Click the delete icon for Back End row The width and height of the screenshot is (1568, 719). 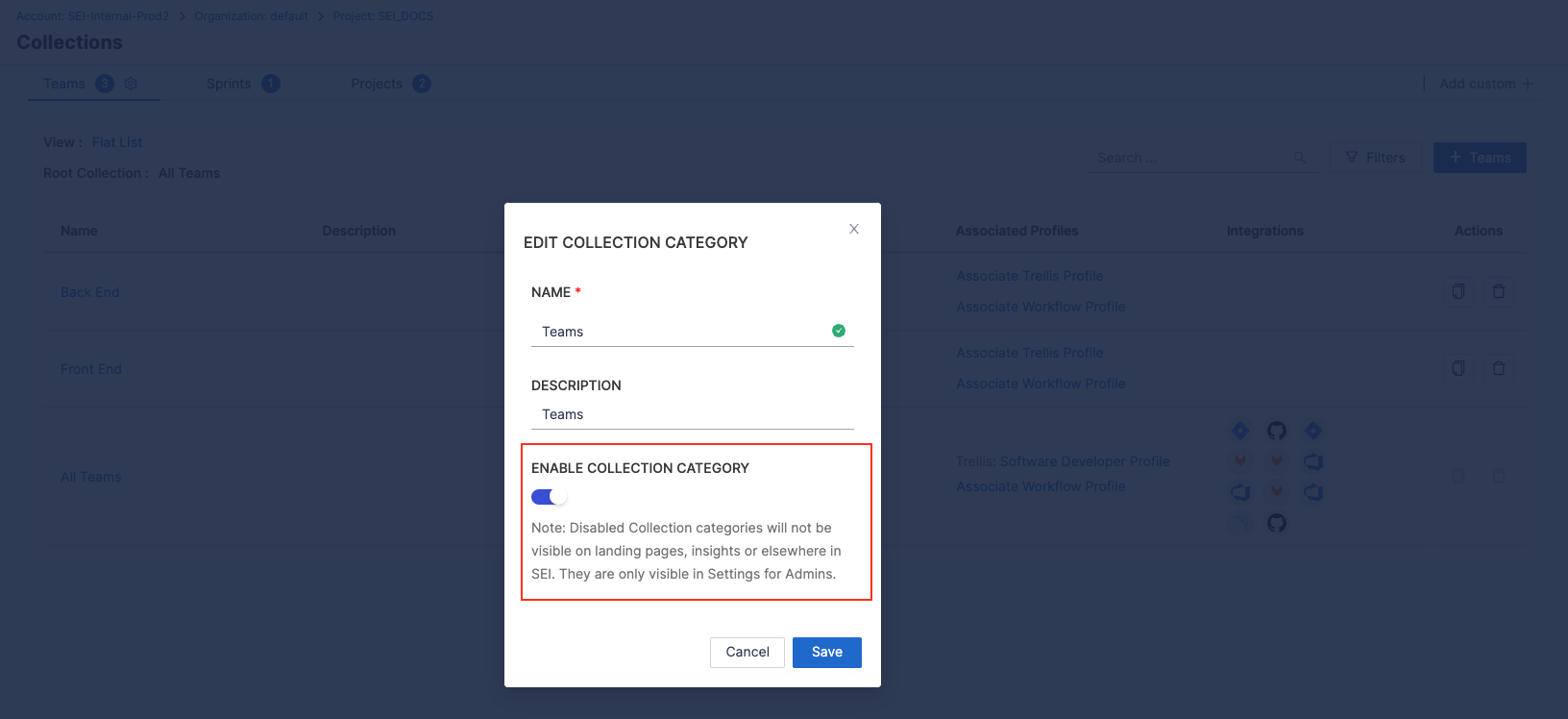tap(1498, 291)
